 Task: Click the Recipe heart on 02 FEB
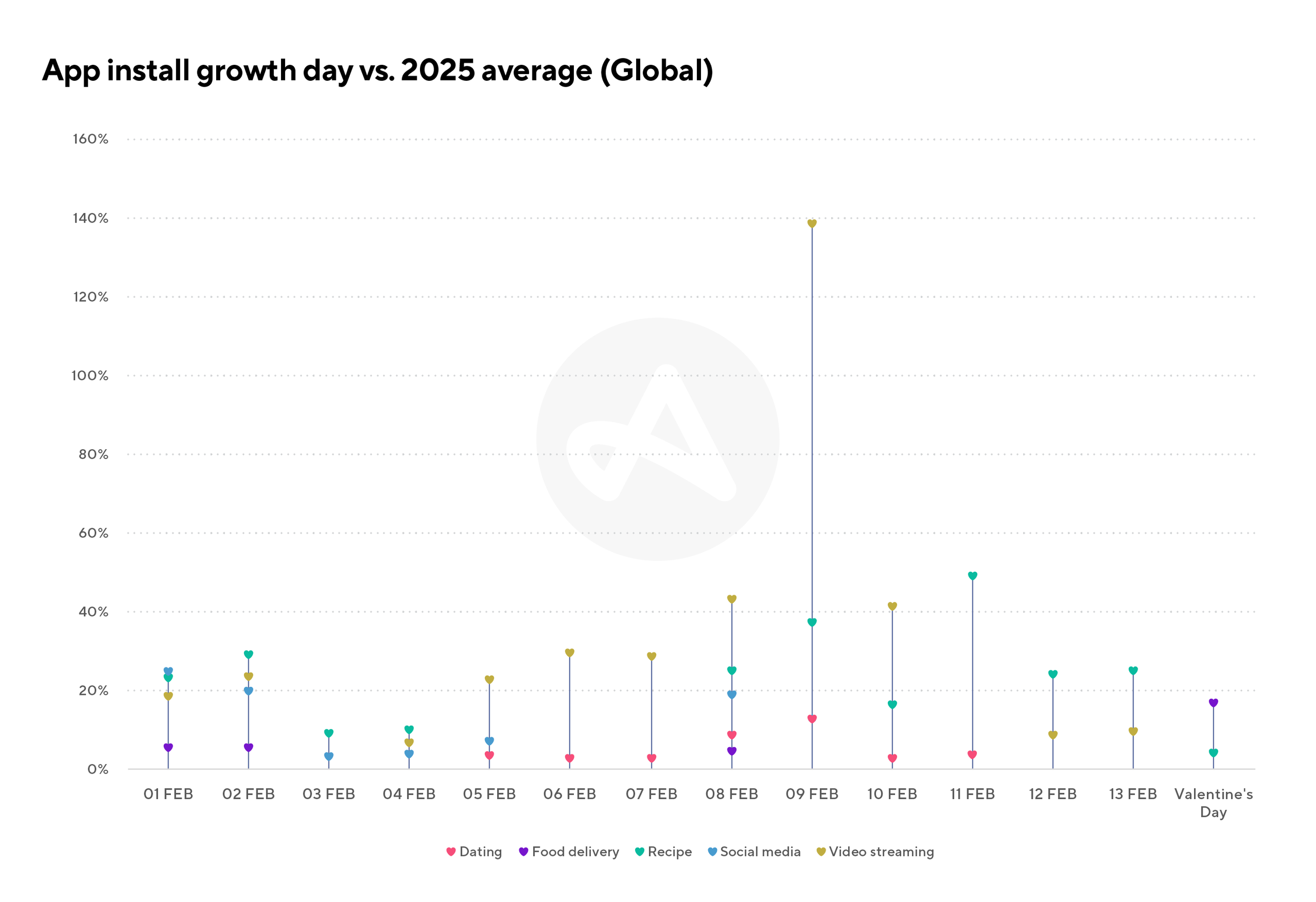(x=248, y=654)
